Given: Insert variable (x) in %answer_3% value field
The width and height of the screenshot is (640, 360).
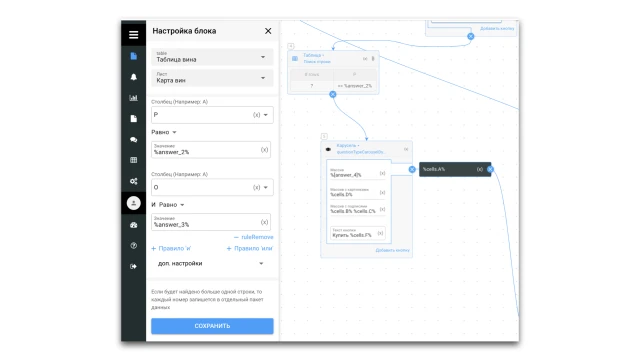Looking at the screenshot, I should point(264,222).
